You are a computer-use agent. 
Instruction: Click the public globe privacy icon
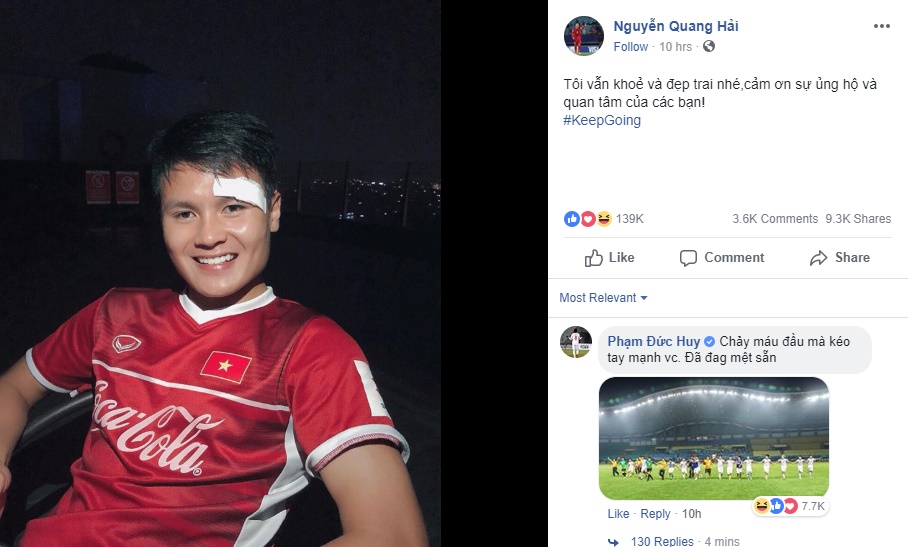[x=709, y=46]
